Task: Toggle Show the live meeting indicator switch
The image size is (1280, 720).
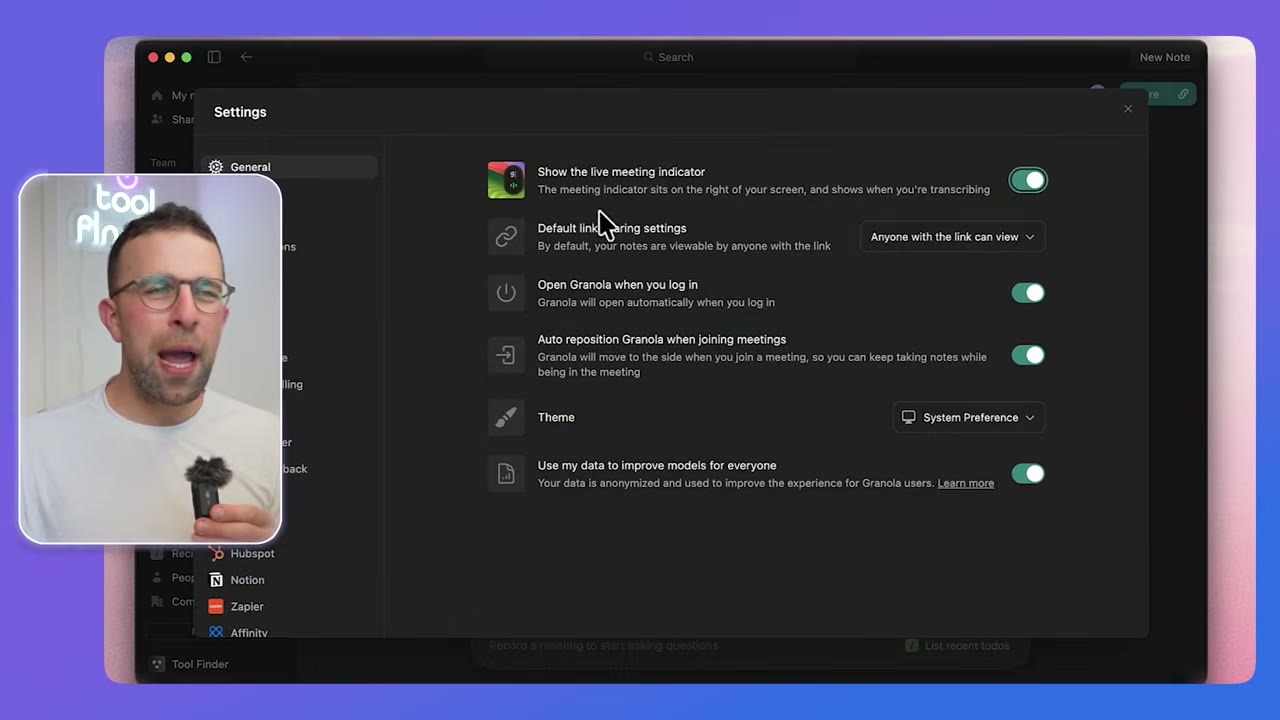Action: (1028, 180)
